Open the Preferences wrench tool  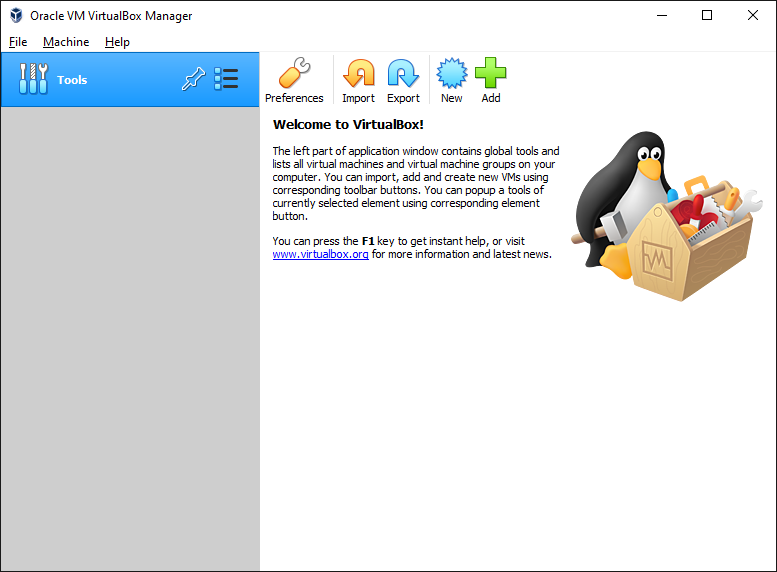tap(294, 80)
